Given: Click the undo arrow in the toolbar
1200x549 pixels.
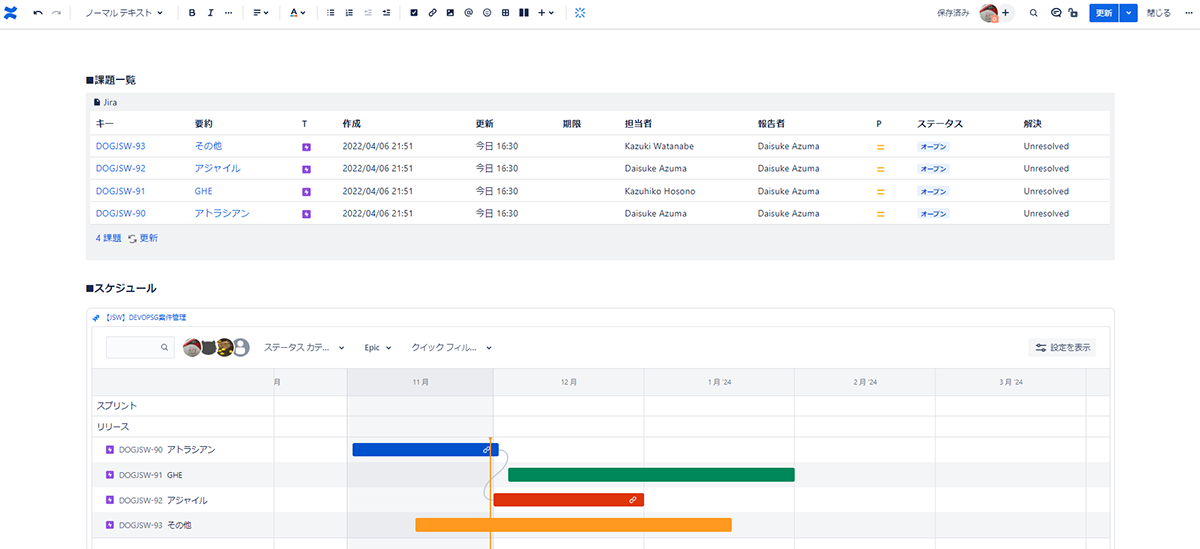Looking at the screenshot, I should [38, 13].
